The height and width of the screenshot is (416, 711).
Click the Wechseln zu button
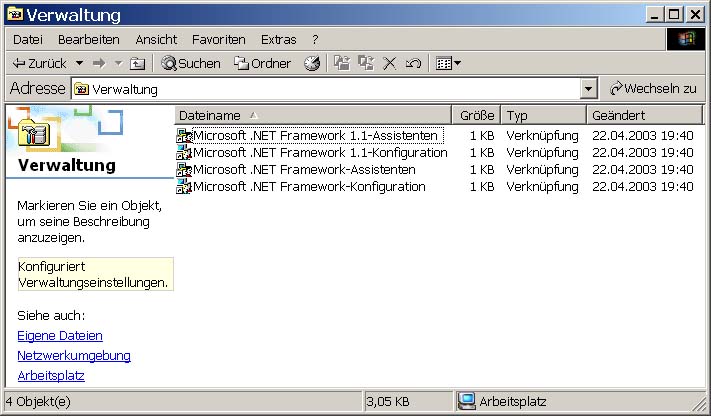[x=652, y=89]
